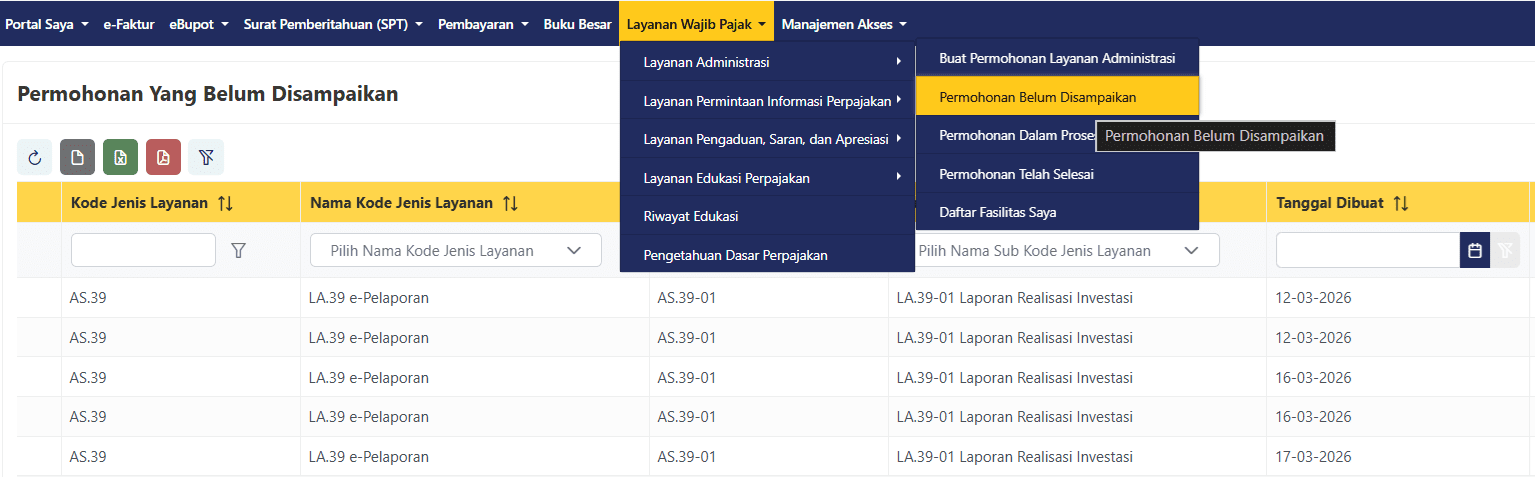Image resolution: width=1535 pixels, height=477 pixels.
Task: Select Riwayat Edukasi menu entry
Action: pos(767,216)
